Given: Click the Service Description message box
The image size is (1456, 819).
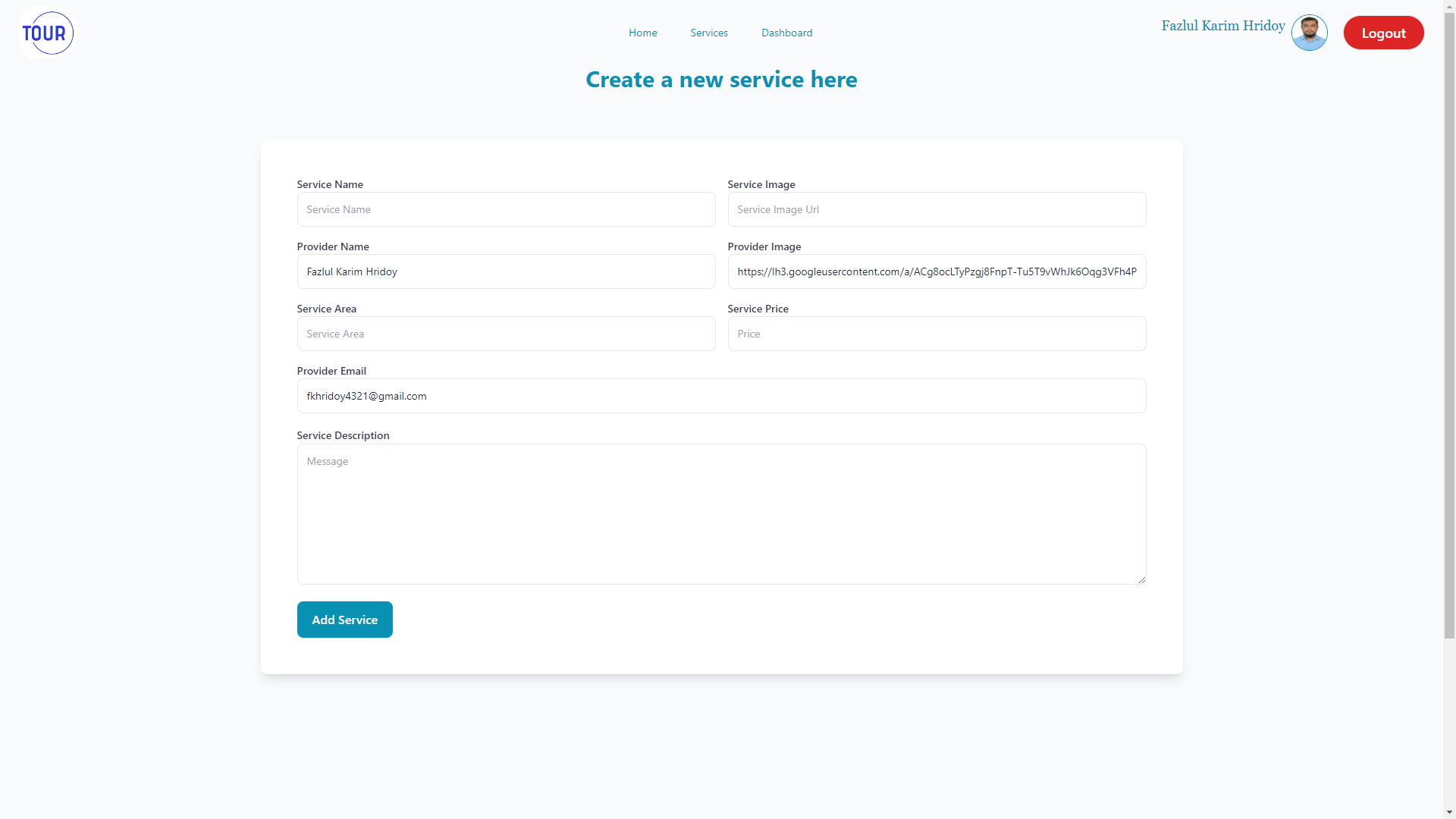Looking at the screenshot, I should [721, 514].
